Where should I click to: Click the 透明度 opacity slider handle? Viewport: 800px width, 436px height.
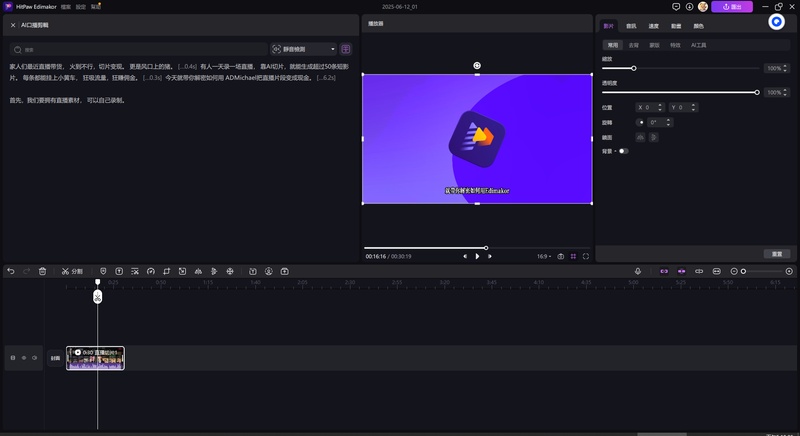[x=757, y=92]
